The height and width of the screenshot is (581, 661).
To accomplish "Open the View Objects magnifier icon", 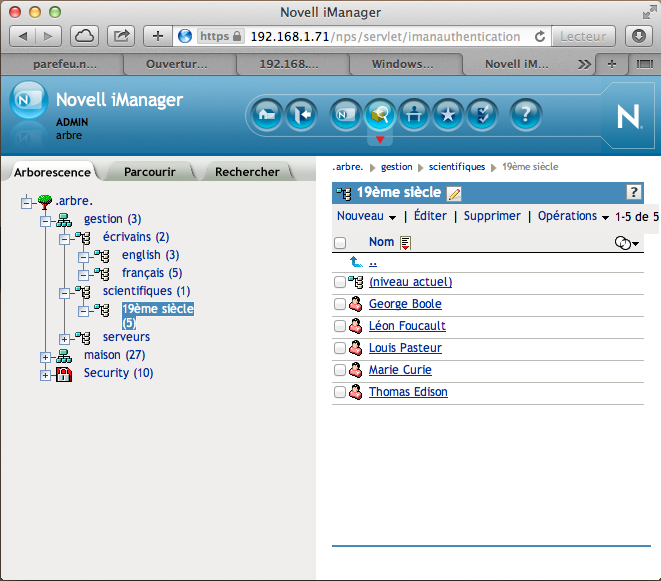I will 380,114.
